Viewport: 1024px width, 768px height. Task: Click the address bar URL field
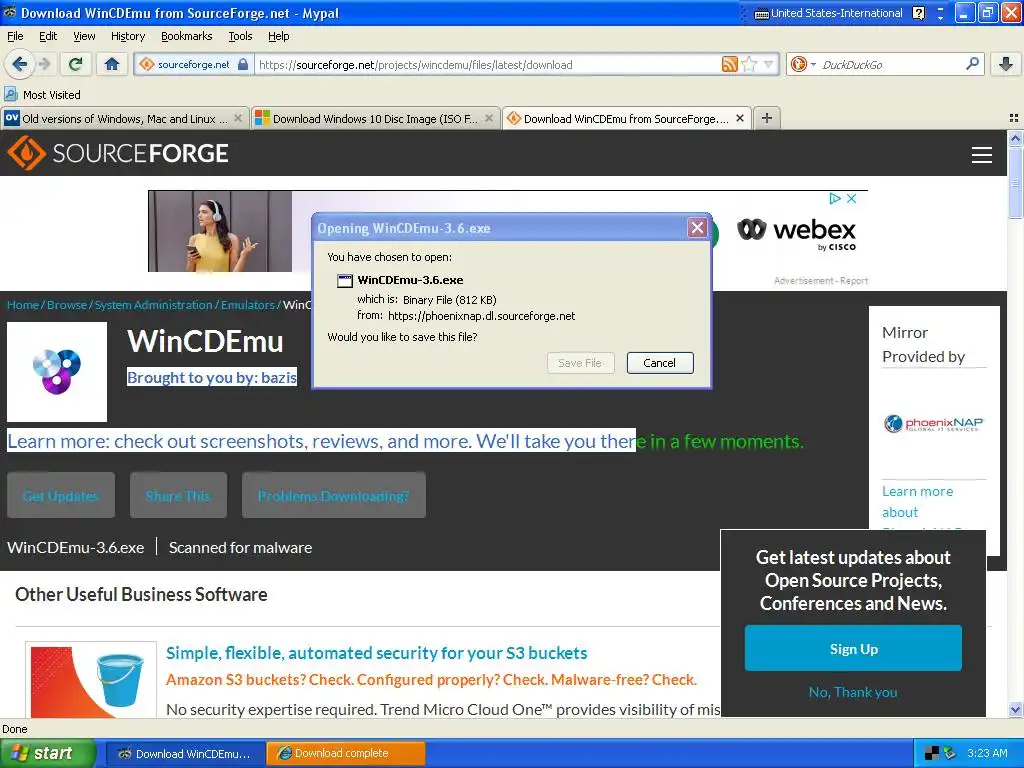pyautogui.click(x=488, y=64)
